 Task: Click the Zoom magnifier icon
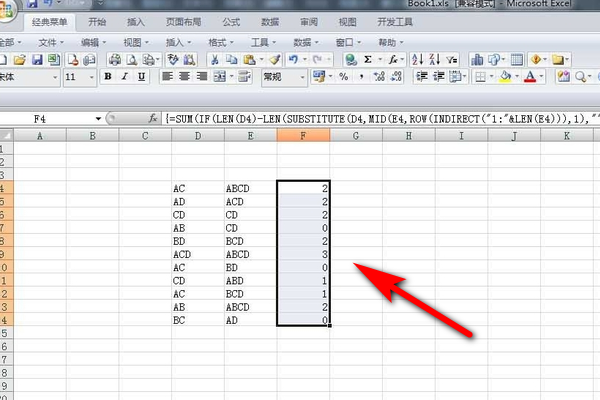click(x=580, y=77)
